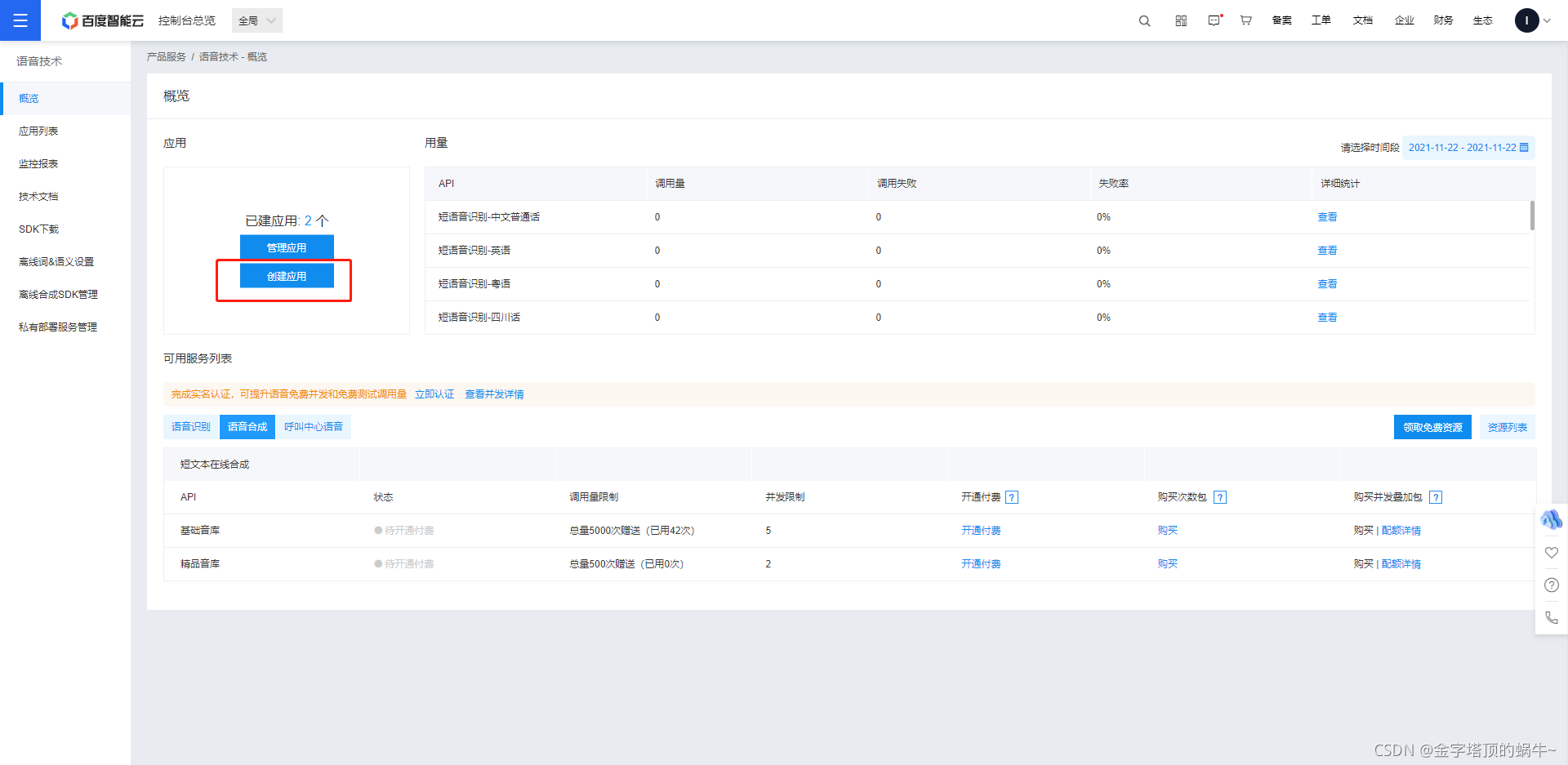This screenshot has height=765, width=1568.
Task: Click the 领取免费资源 button
Action: click(1432, 427)
